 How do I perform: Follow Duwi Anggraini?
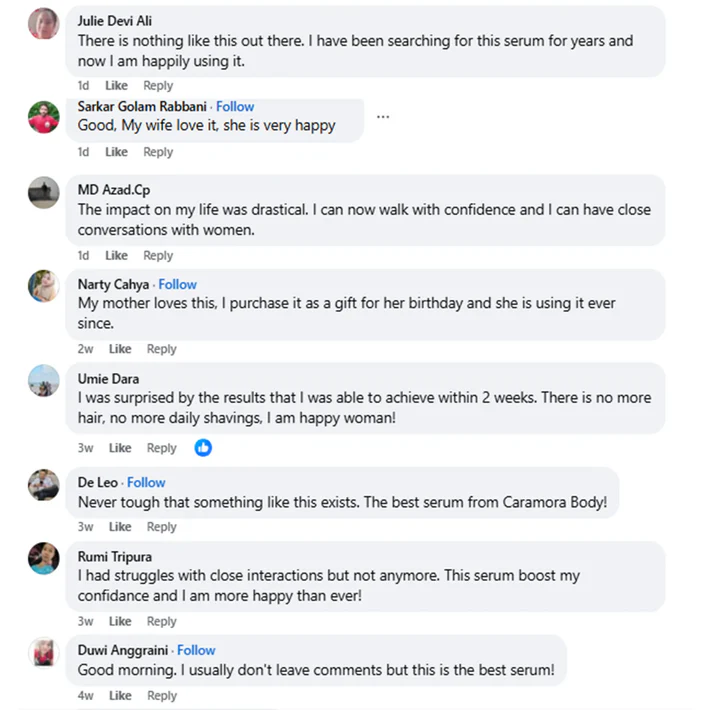click(196, 650)
